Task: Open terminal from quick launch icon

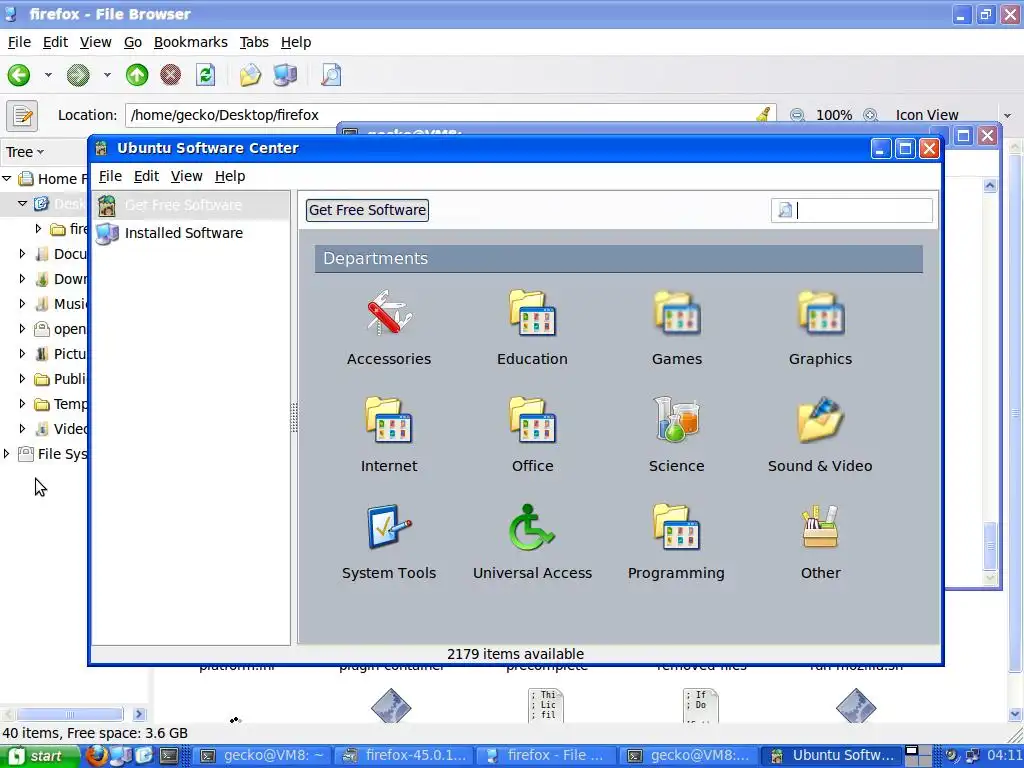Action: (x=169, y=756)
